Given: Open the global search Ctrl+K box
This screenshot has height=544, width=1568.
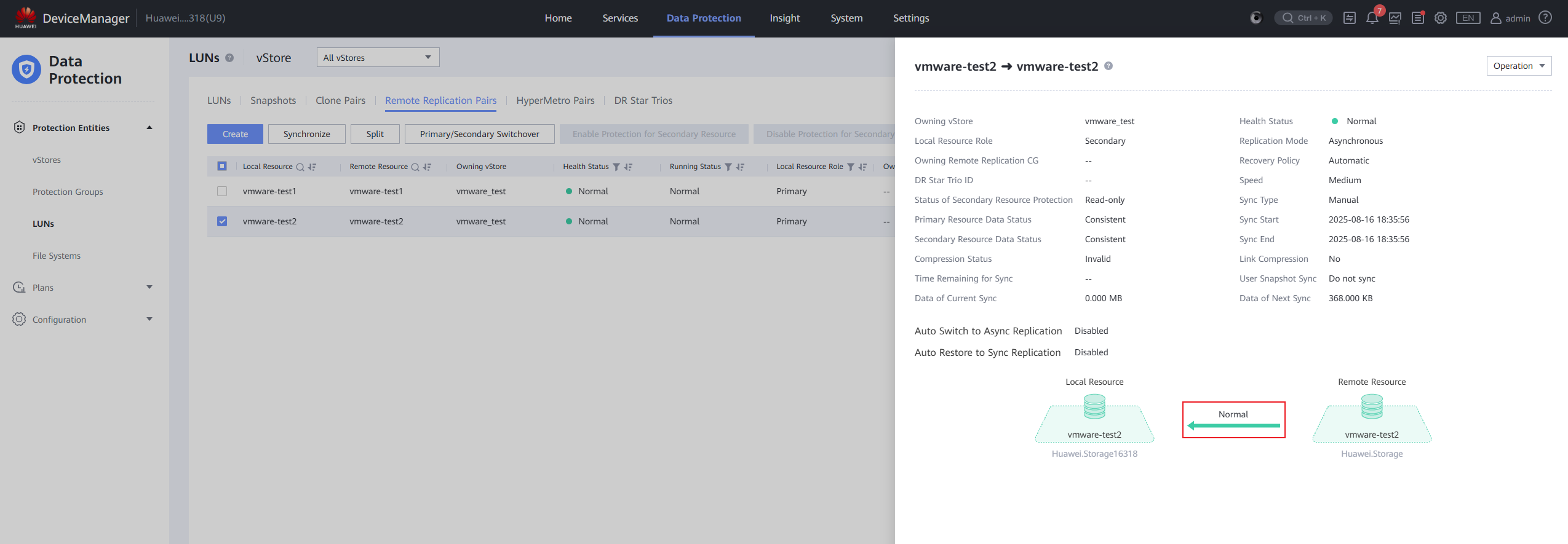Looking at the screenshot, I should [1303, 18].
